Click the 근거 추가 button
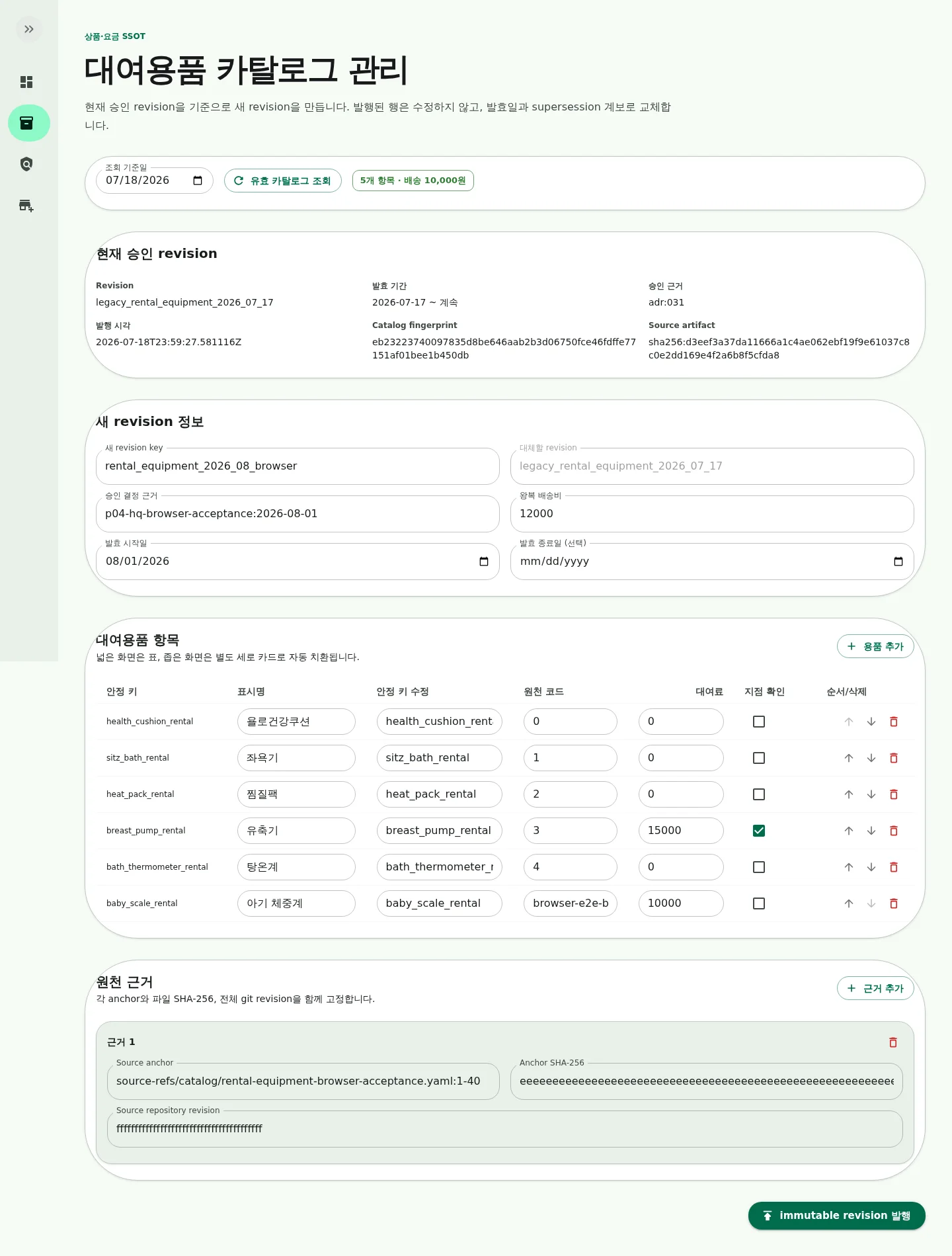The width and height of the screenshot is (952, 1256). click(x=875, y=988)
